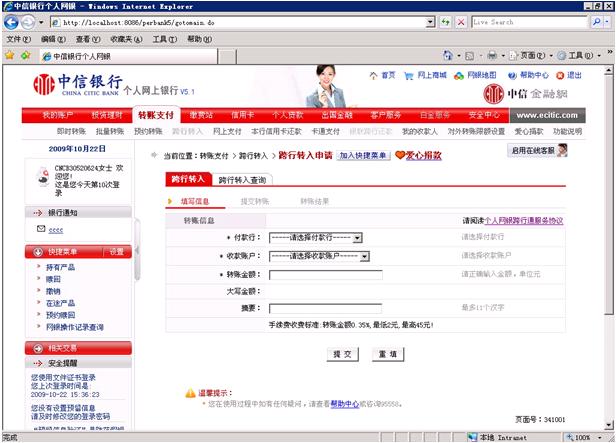Open the Favorites Center star icon
616x443 pixels.
click(10, 55)
